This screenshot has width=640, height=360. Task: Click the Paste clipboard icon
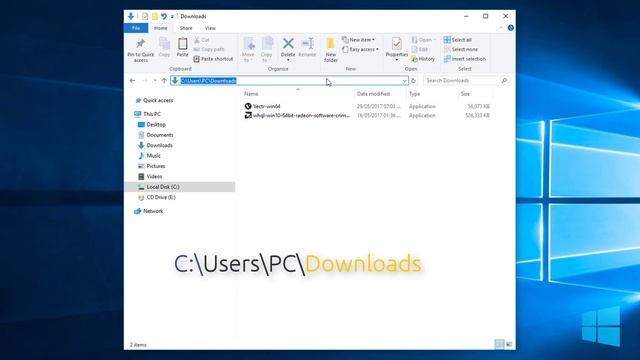tap(182, 44)
